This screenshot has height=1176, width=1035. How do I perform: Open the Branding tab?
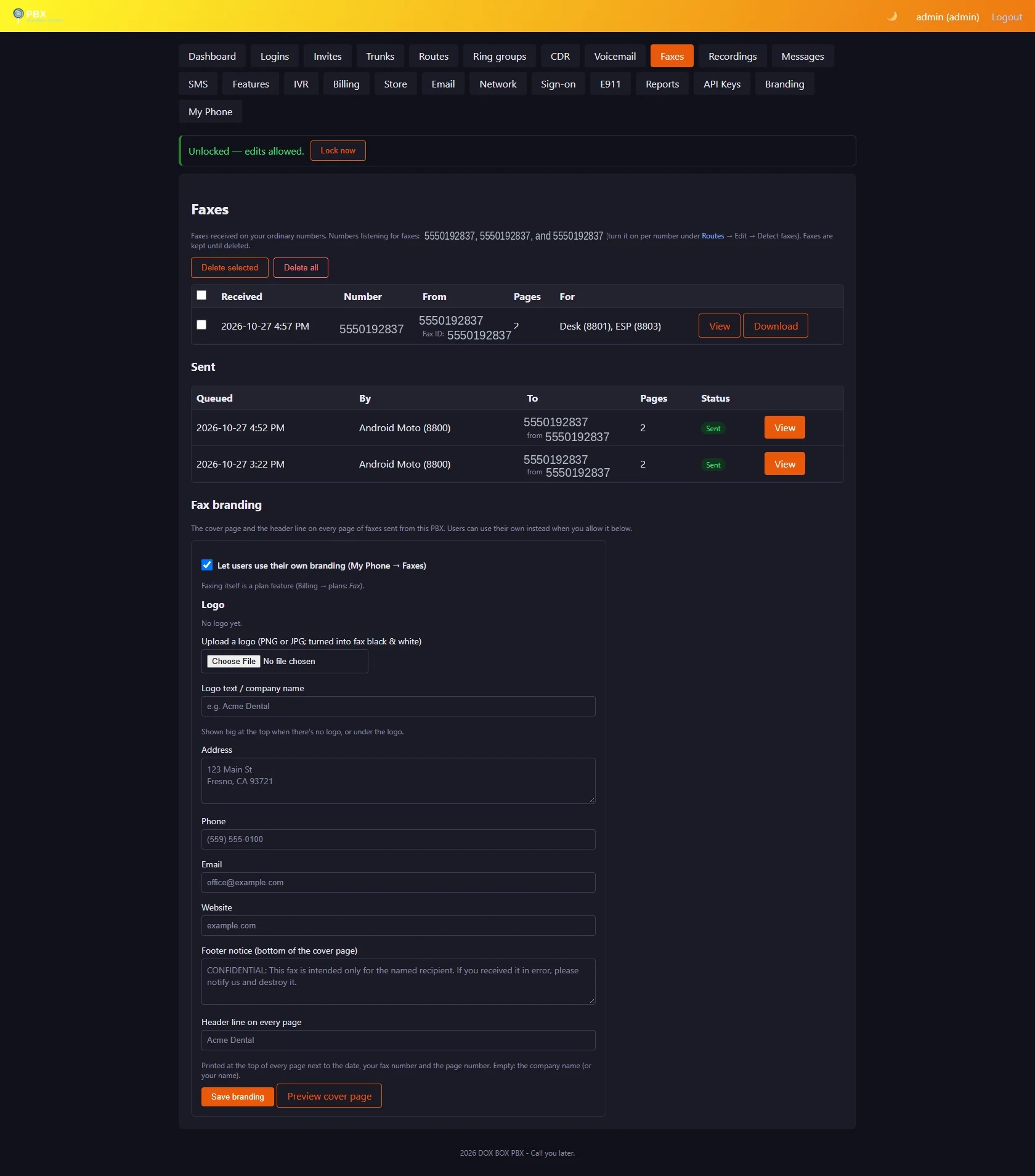coord(784,84)
